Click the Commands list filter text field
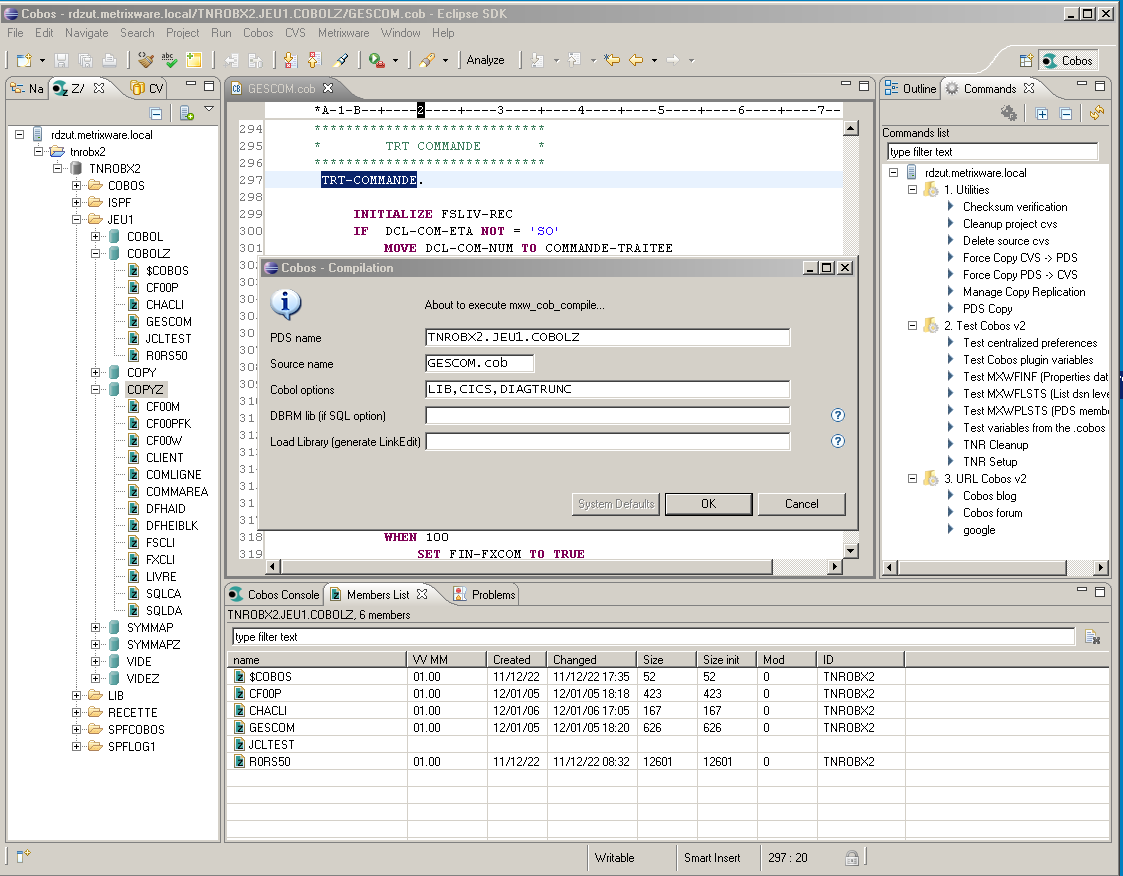Viewport: 1123px width, 876px height. [992, 152]
